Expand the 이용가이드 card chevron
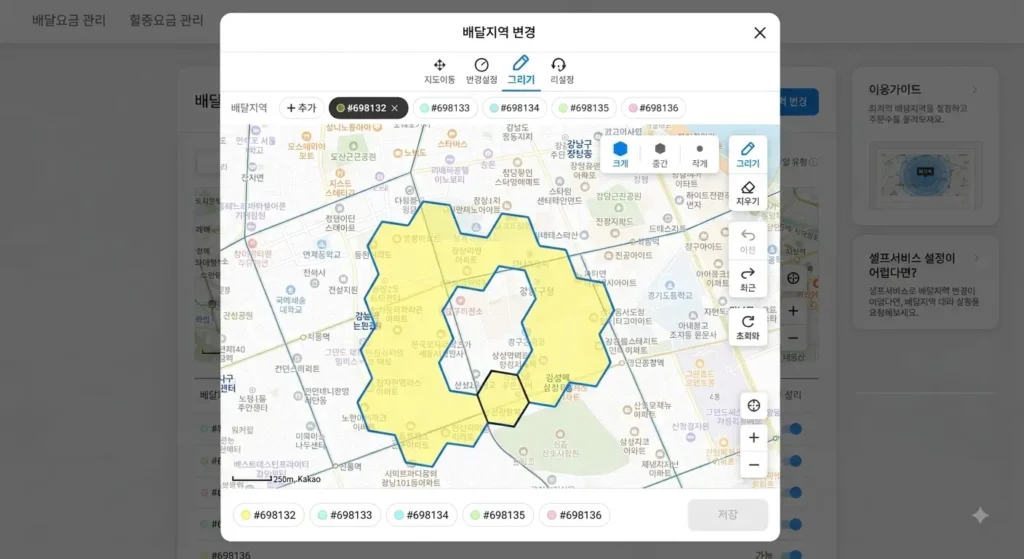This screenshot has width=1024, height=559. coord(975,89)
